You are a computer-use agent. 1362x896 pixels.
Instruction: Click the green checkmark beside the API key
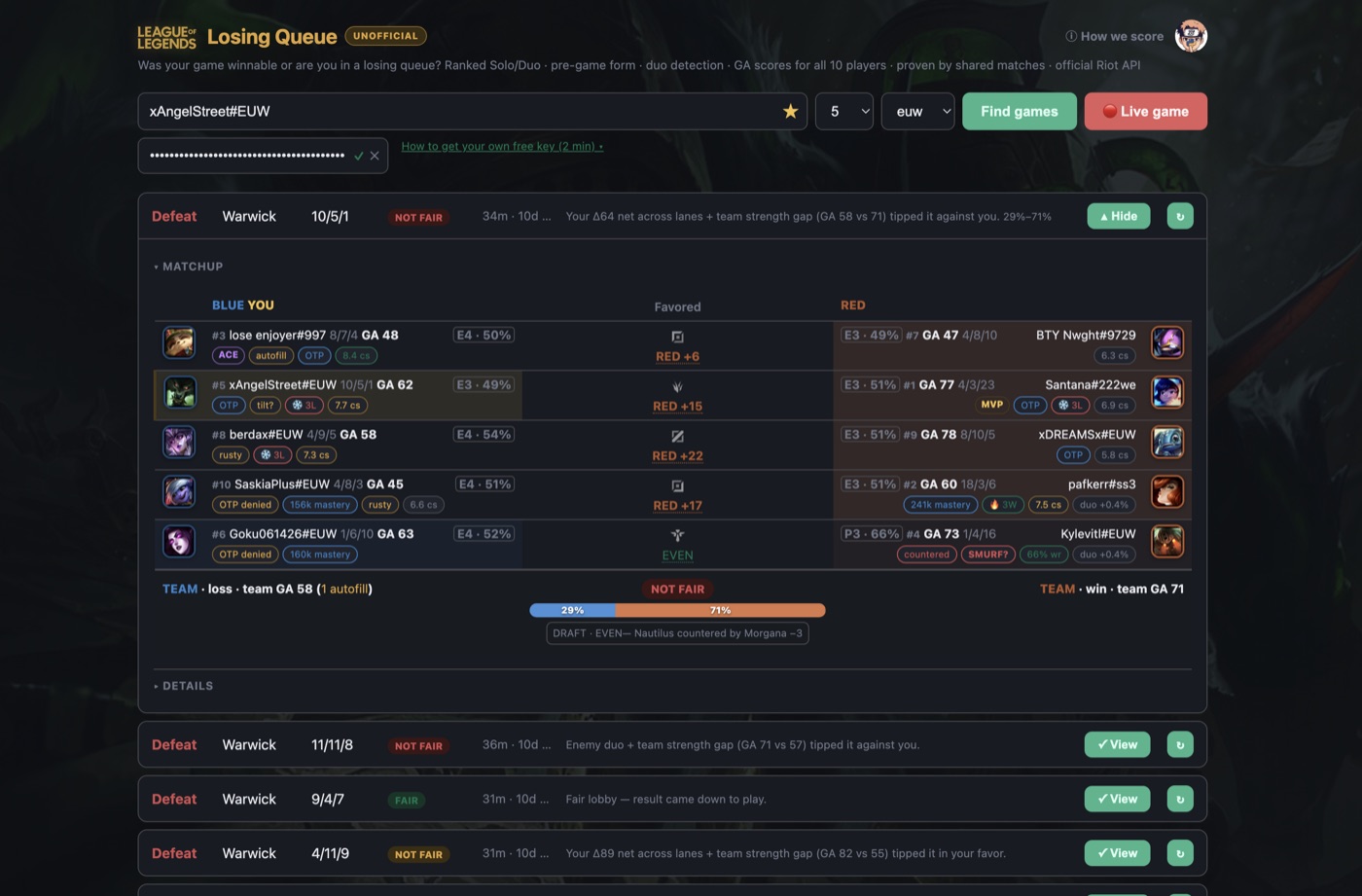[358, 156]
